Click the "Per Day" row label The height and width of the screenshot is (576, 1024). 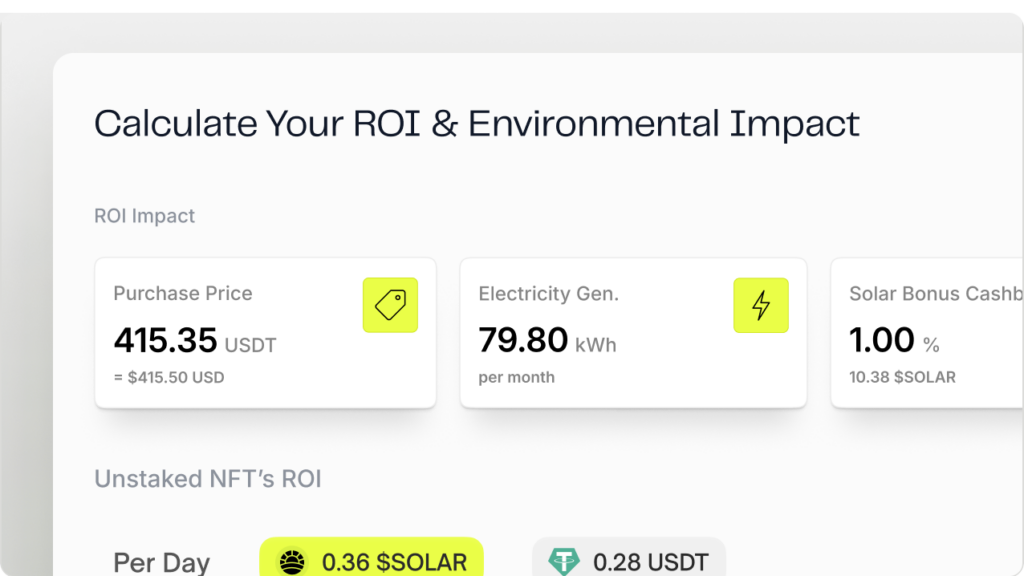pyautogui.click(x=161, y=562)
